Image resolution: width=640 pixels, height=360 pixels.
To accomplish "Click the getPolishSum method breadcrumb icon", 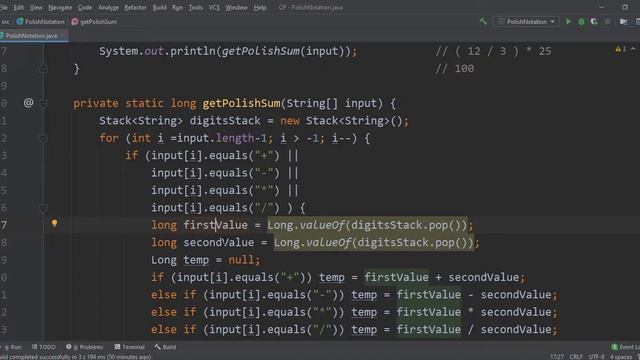I will click(x=75, y=22).
